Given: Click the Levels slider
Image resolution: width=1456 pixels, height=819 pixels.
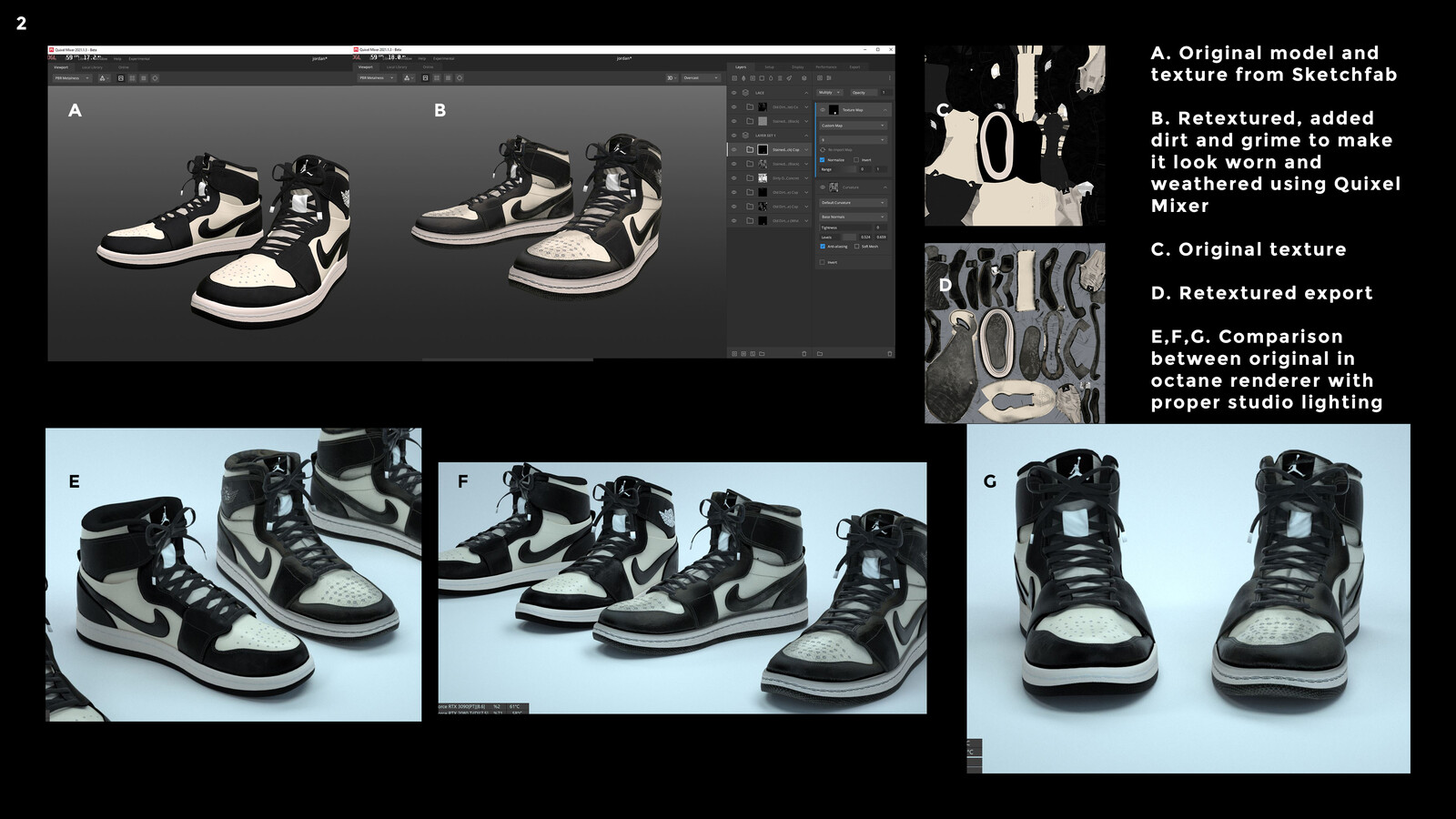Looking at the screenshot, I should [x=838, y=238].
